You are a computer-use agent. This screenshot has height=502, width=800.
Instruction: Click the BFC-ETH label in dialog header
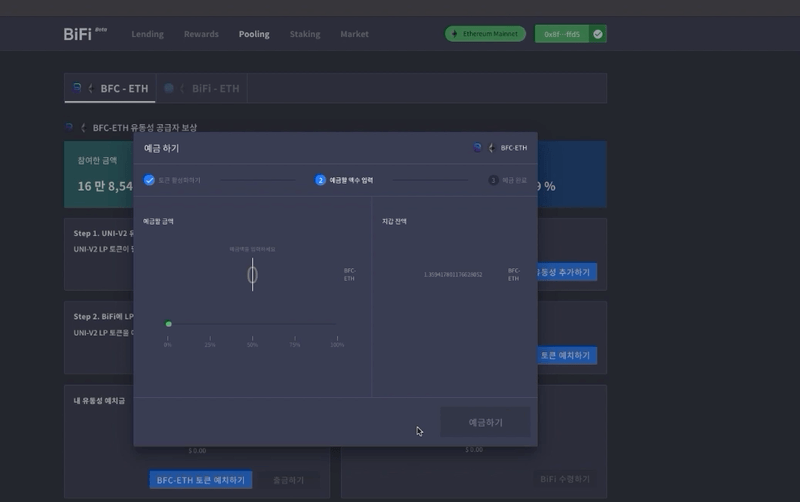pos(514,147)
